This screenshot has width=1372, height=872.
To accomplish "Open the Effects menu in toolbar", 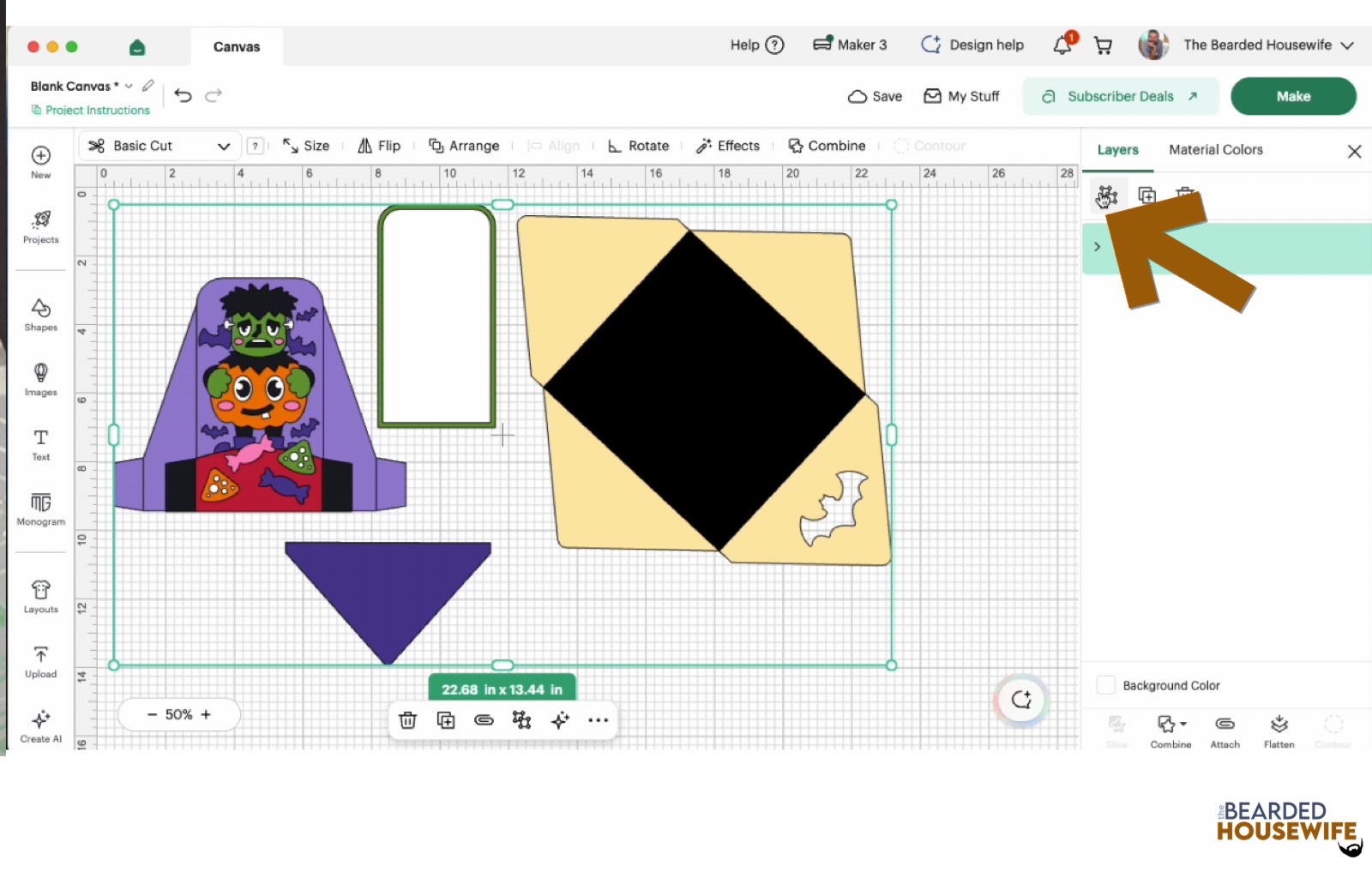I will click(x=728, y=146).
